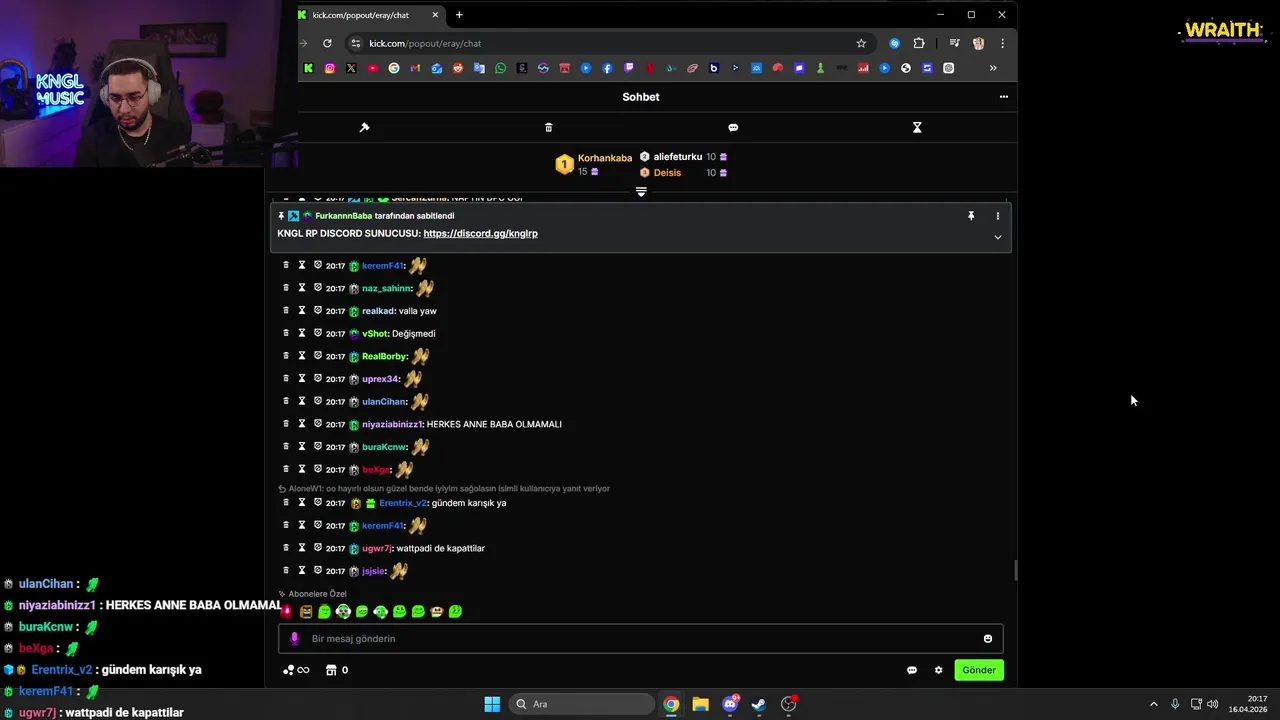Open chat settings gear icon
1280x720 pixels.
(x=938, y=670)
